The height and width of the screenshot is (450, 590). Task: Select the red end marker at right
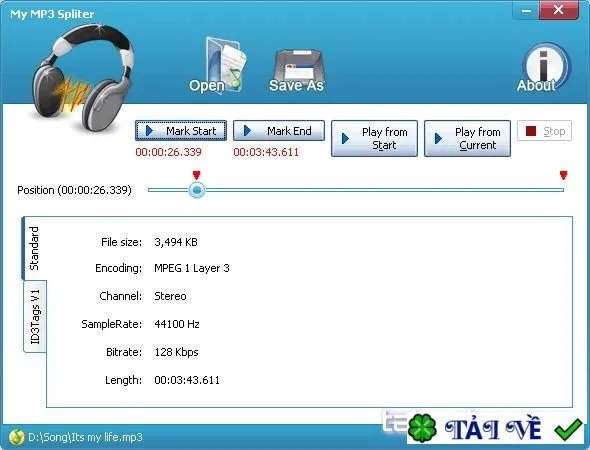coord(563,175)
